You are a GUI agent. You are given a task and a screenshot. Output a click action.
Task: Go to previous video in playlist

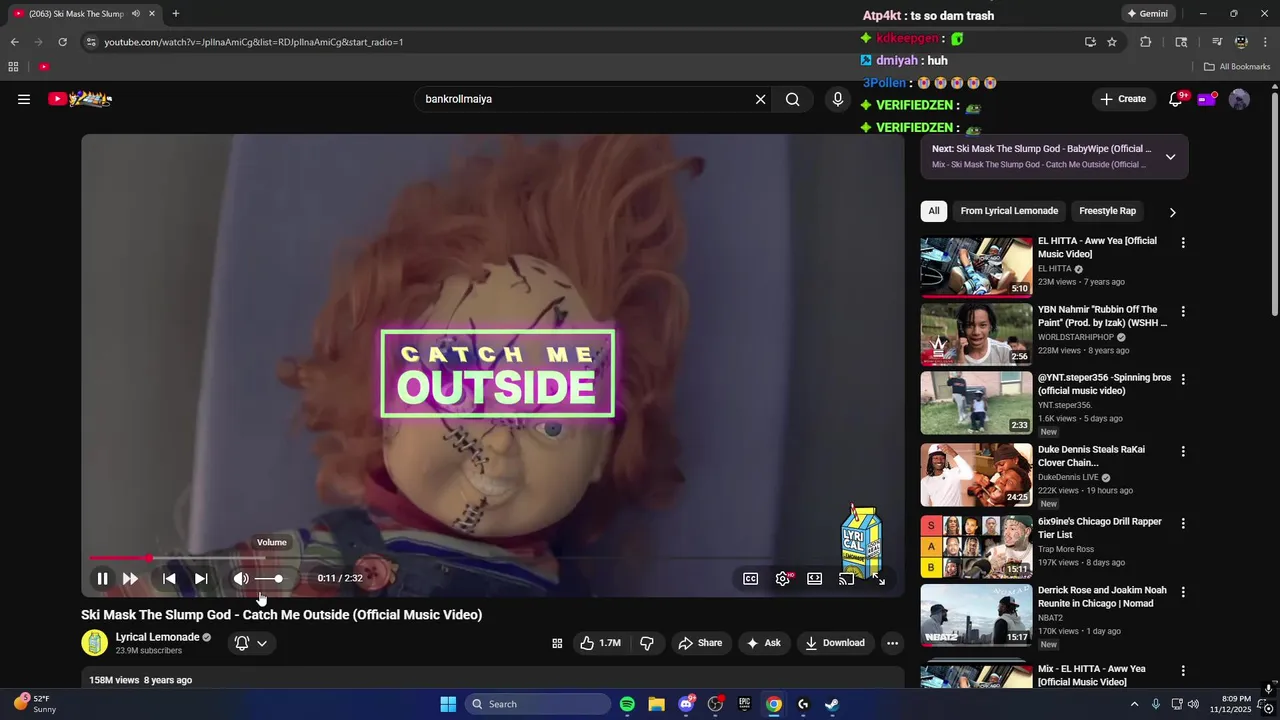click(x=169, y=578)
